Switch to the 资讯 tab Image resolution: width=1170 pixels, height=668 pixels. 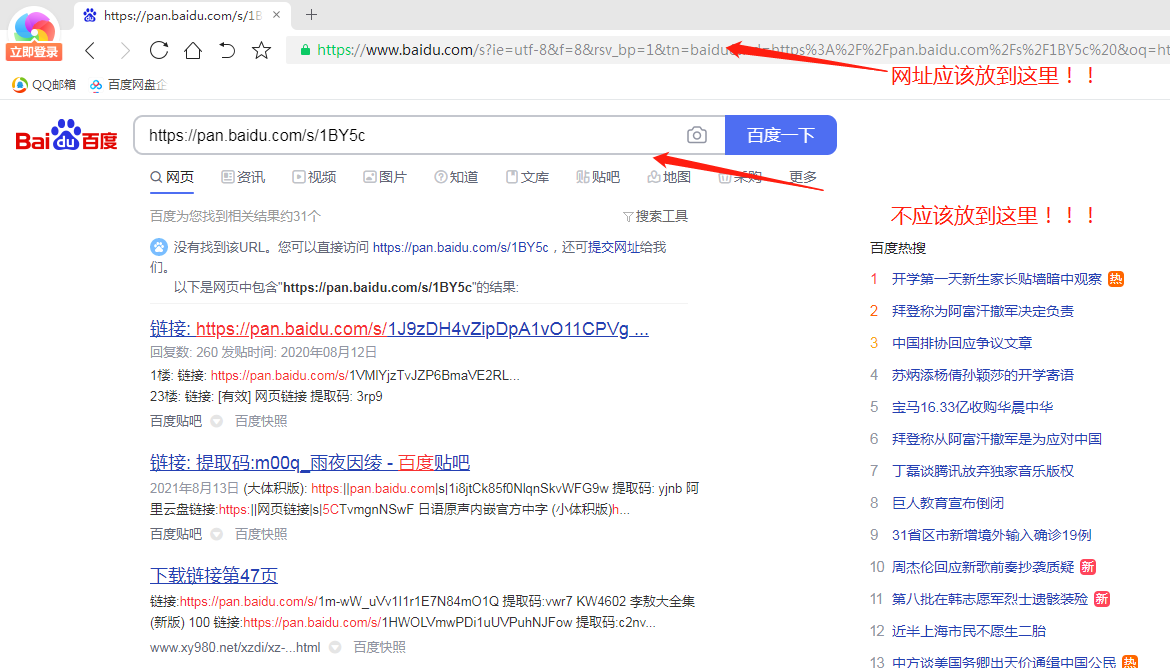243,177
